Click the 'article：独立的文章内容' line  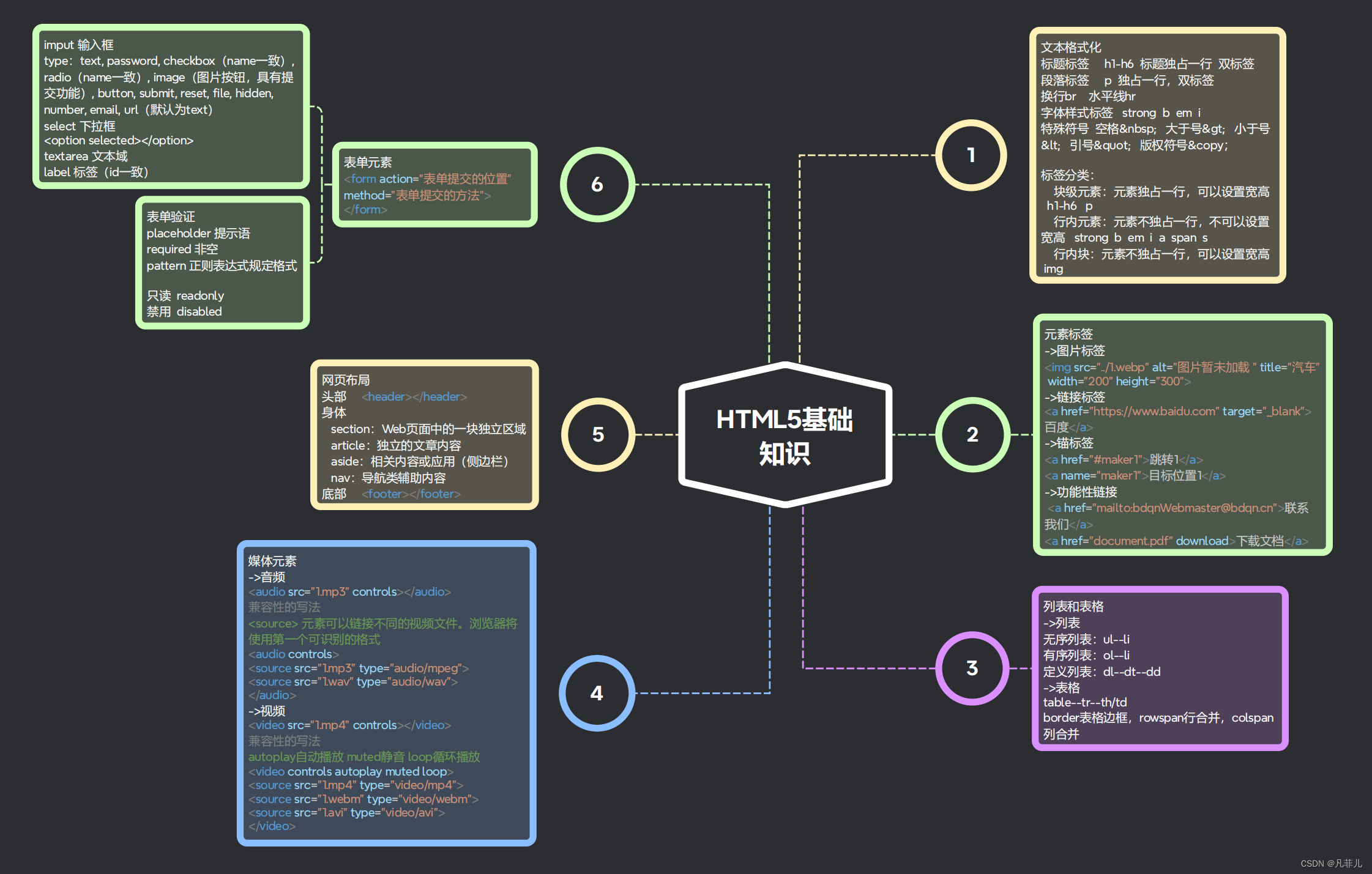396,446
